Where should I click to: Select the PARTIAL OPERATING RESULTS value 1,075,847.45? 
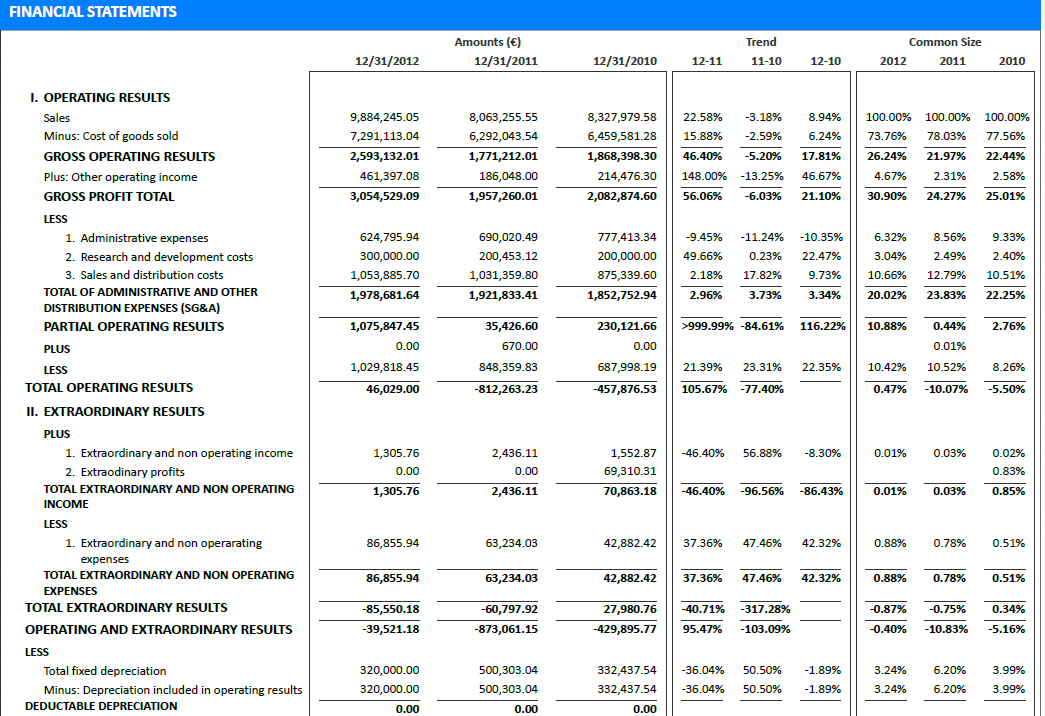[x=384, y=327]
